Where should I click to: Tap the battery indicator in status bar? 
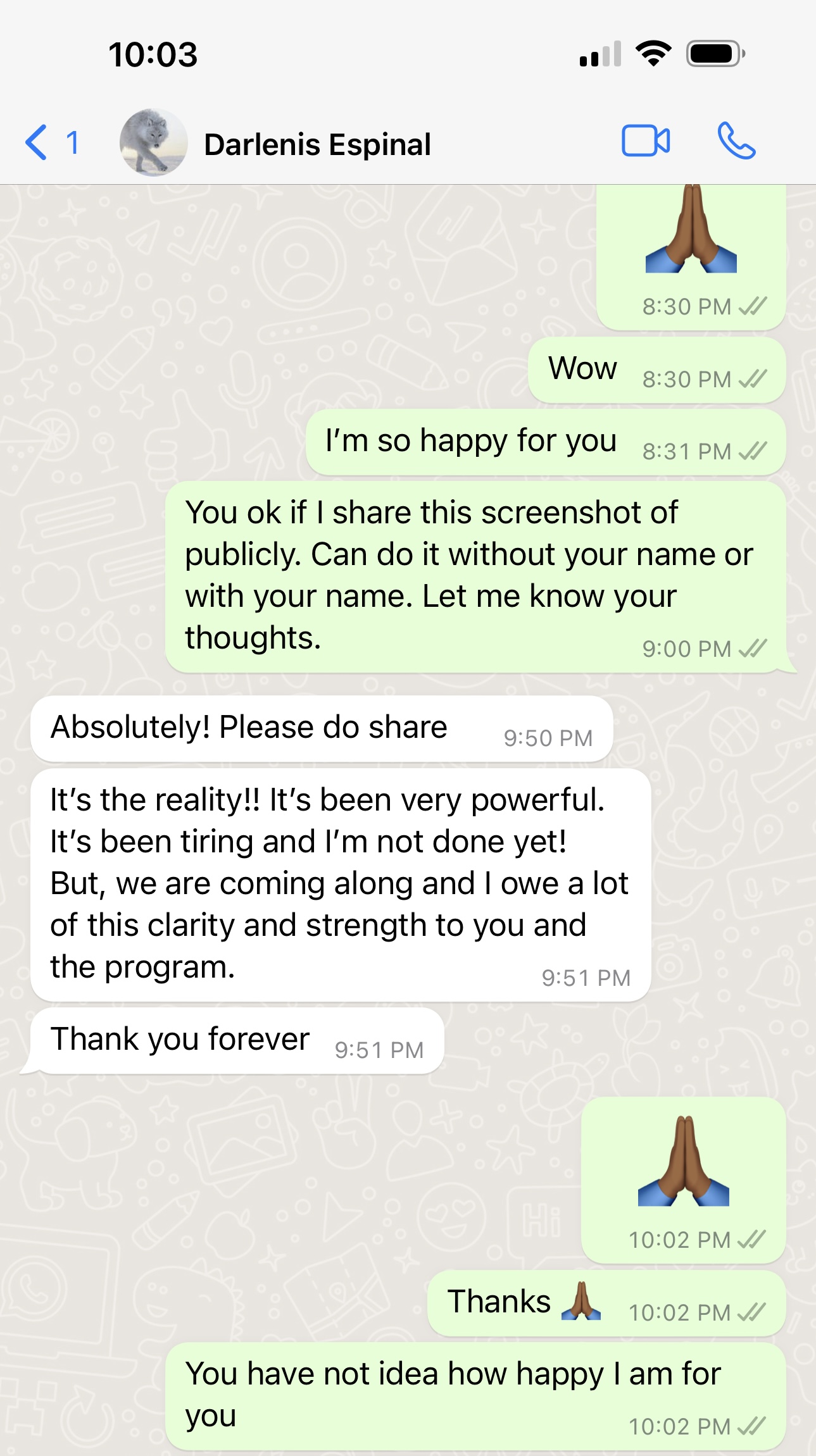[x=716, y=54]
